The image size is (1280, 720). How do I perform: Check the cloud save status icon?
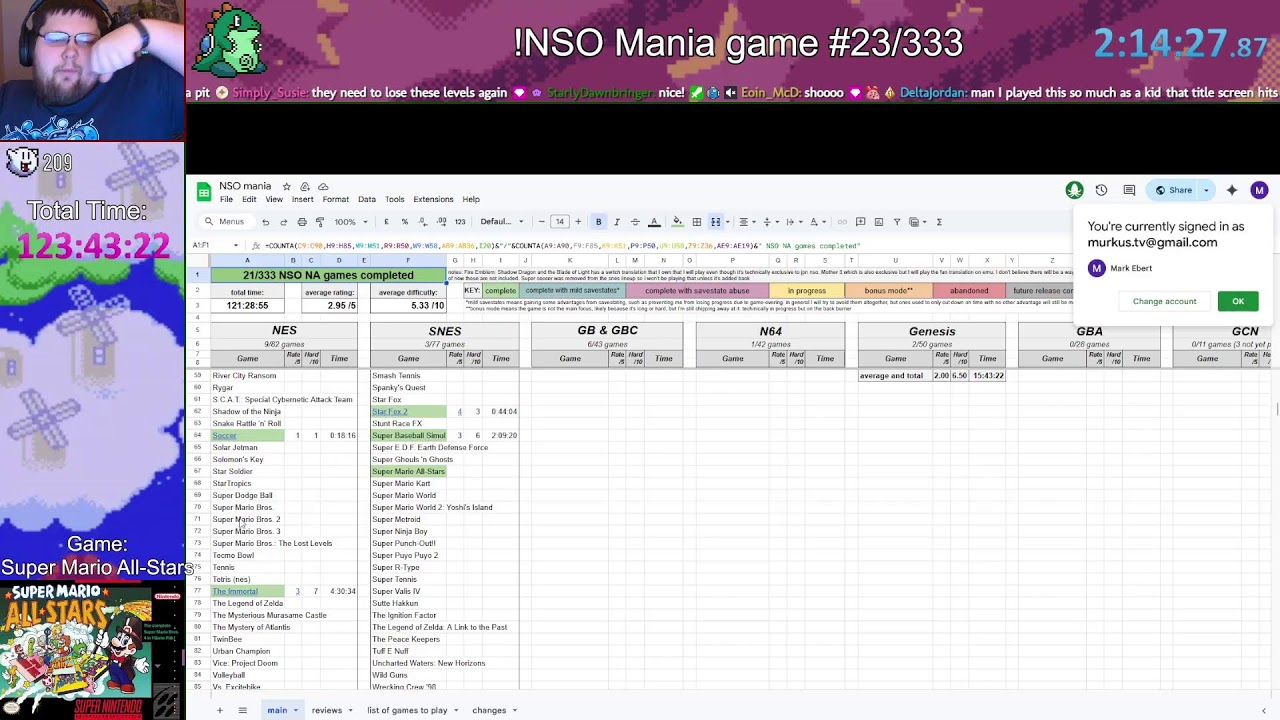323,187
